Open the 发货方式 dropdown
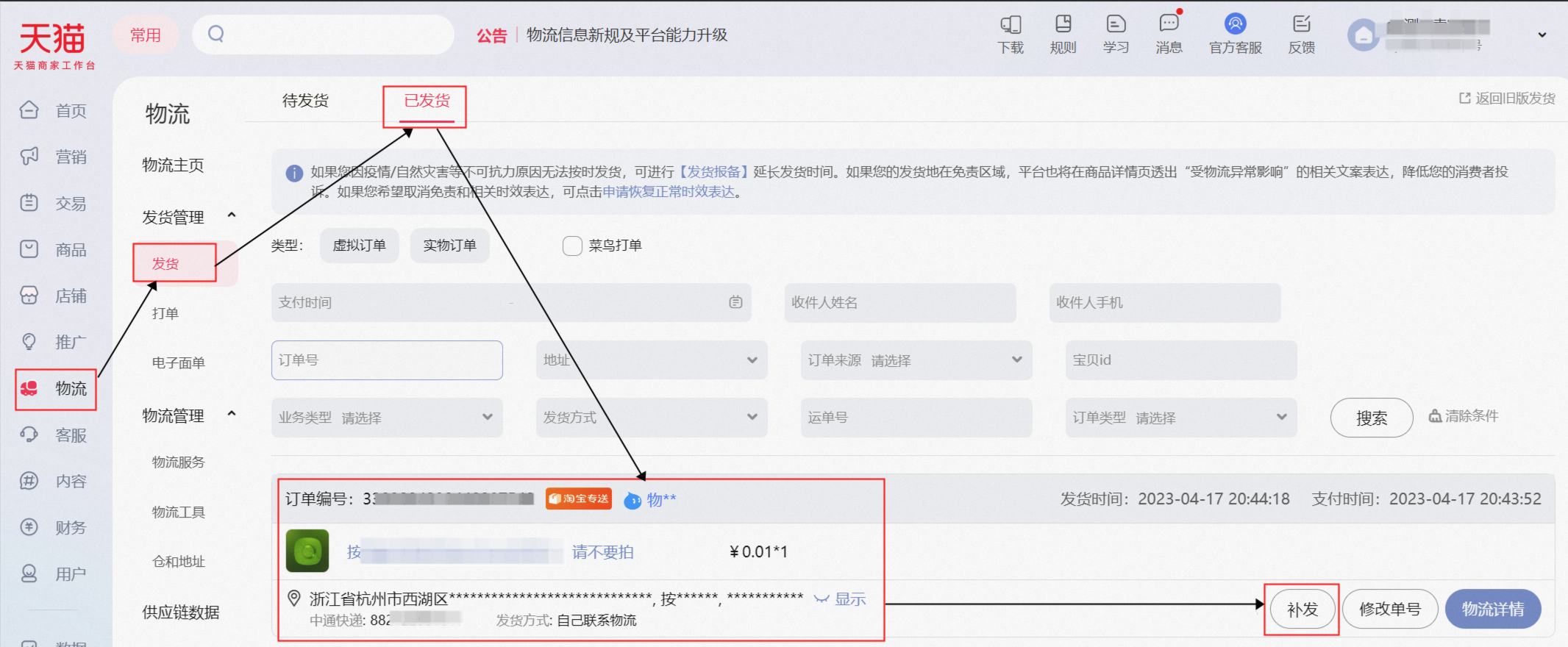Viewport: 1568px width, 647px height. coord(652,417)
